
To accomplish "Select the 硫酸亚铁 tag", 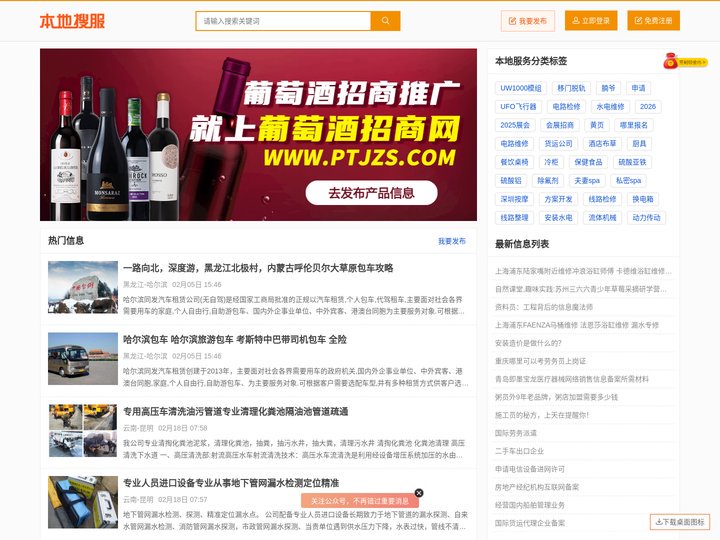I will (632, 162).
